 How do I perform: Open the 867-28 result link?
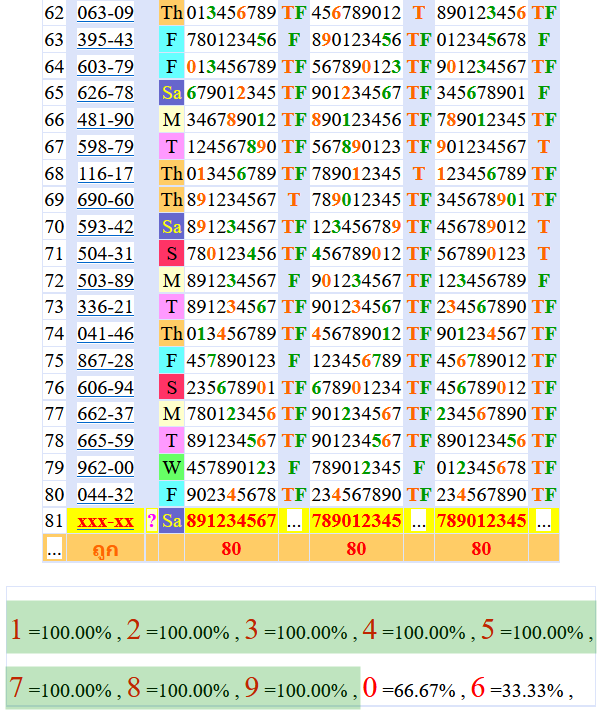(x=105, y=361)
